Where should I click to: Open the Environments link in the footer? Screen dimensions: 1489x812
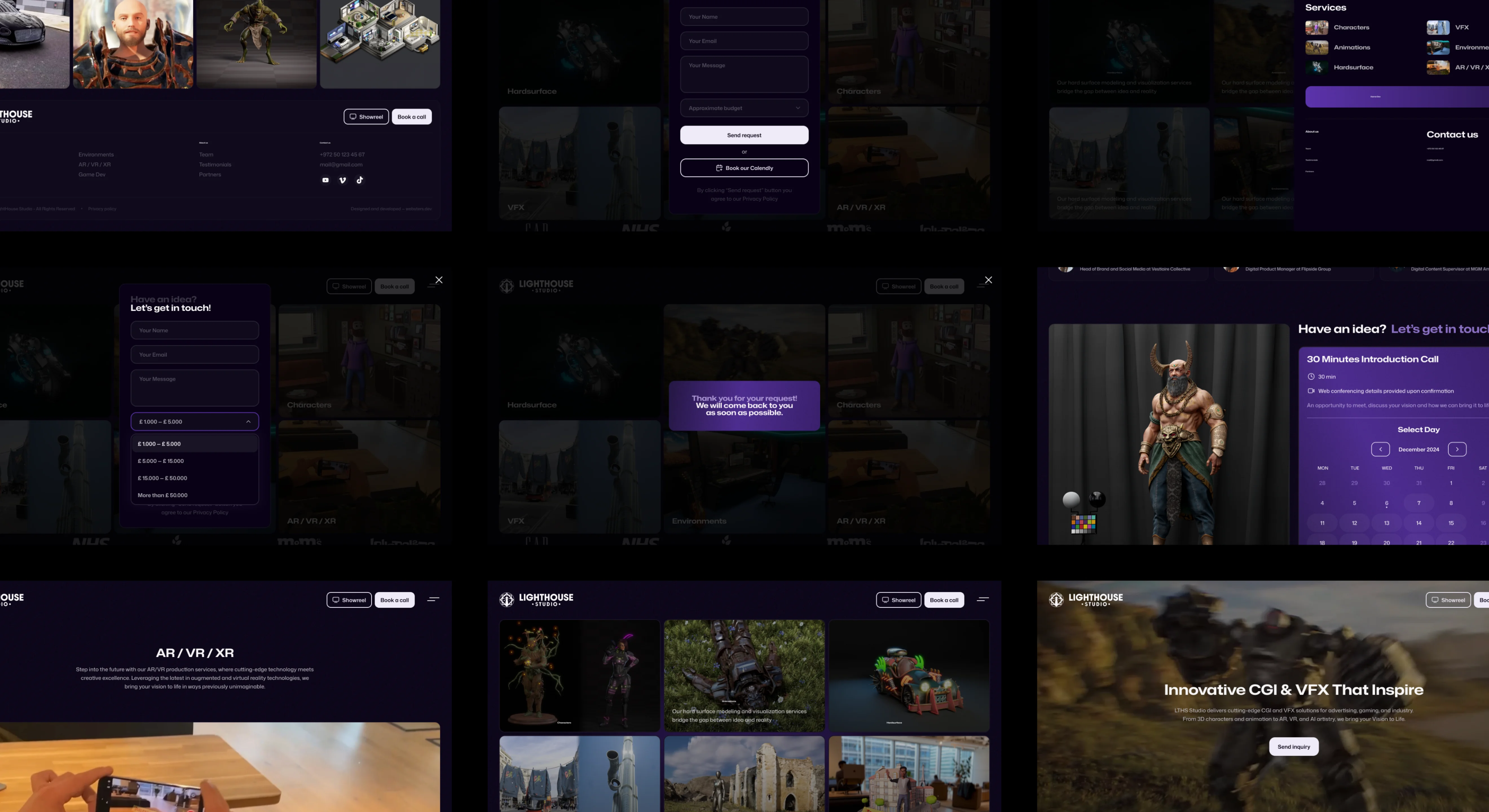click(x=96, y=155)
